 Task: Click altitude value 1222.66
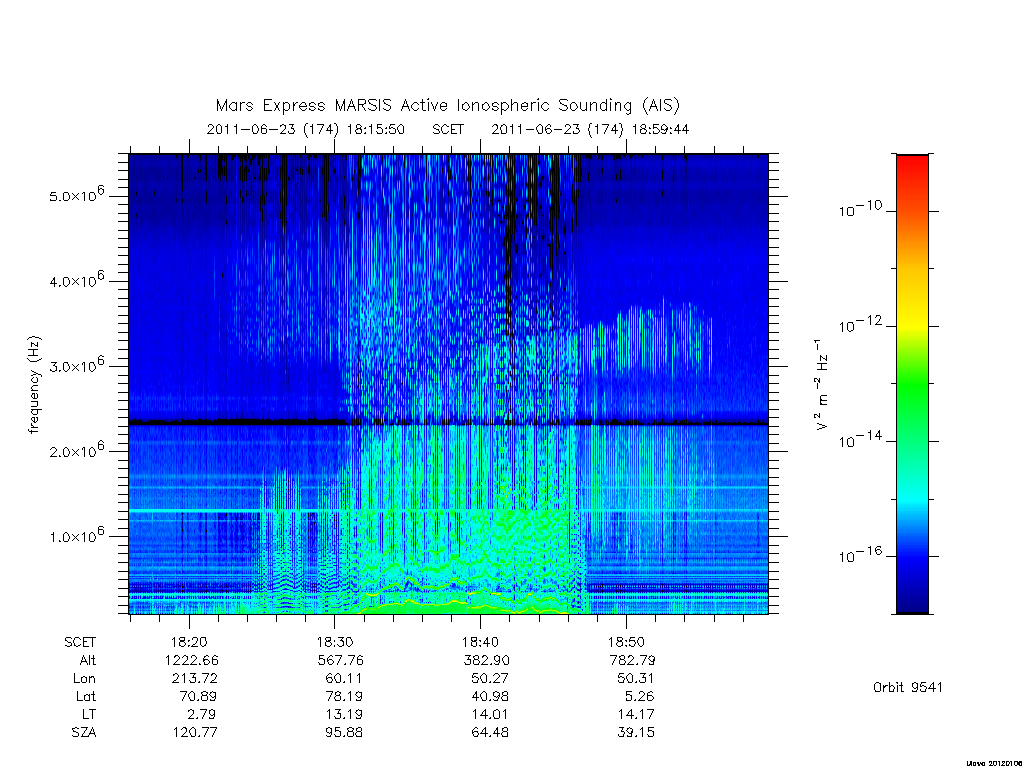[192, 660]
